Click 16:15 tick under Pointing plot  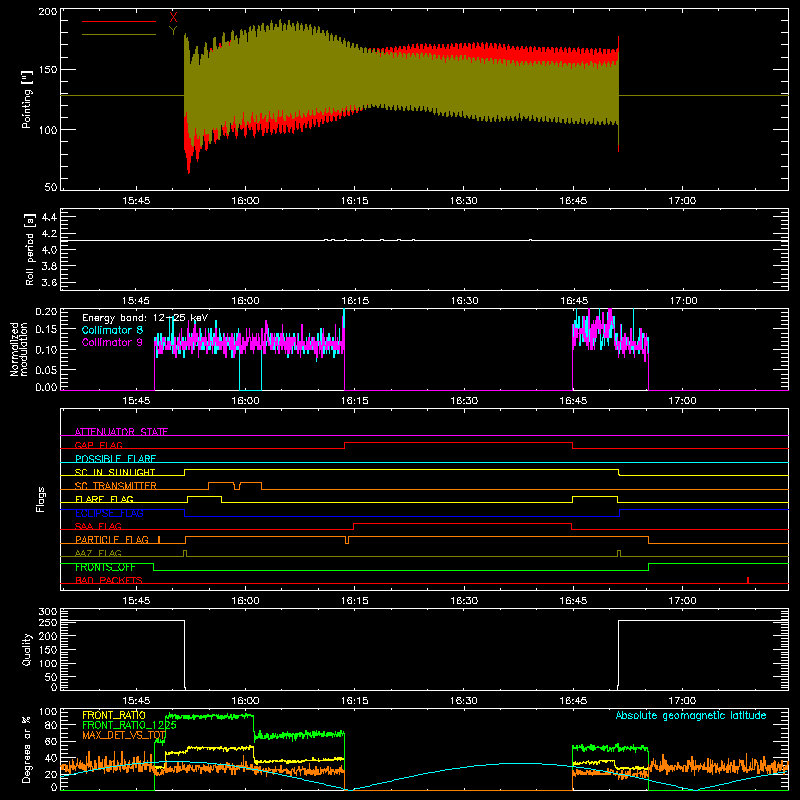click(355, 201)
